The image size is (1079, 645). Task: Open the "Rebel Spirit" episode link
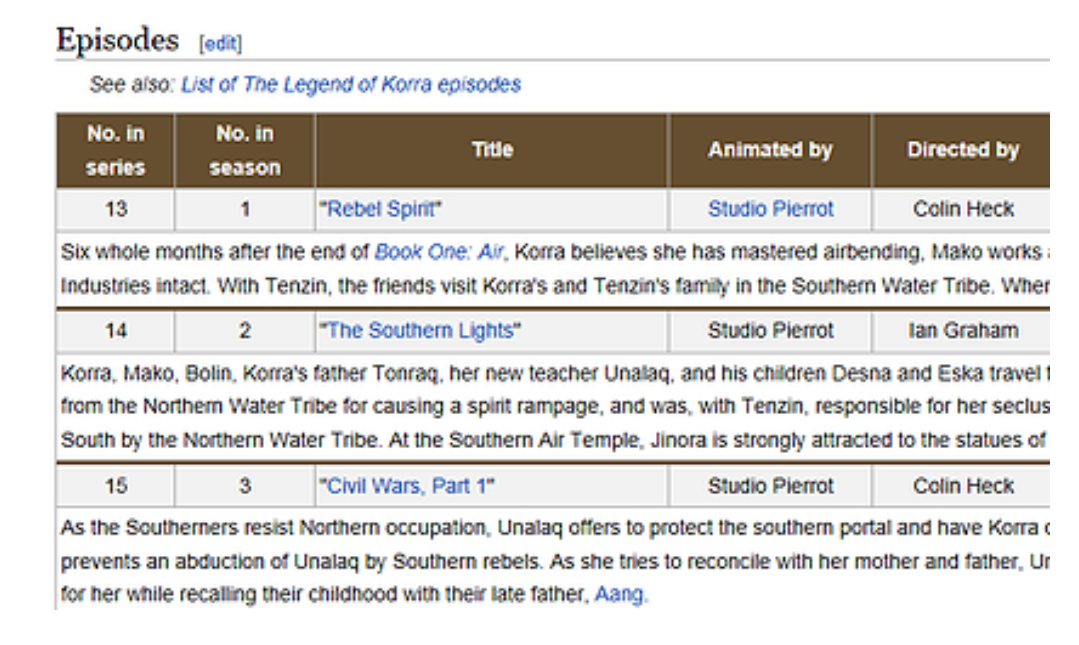point(381,209)
